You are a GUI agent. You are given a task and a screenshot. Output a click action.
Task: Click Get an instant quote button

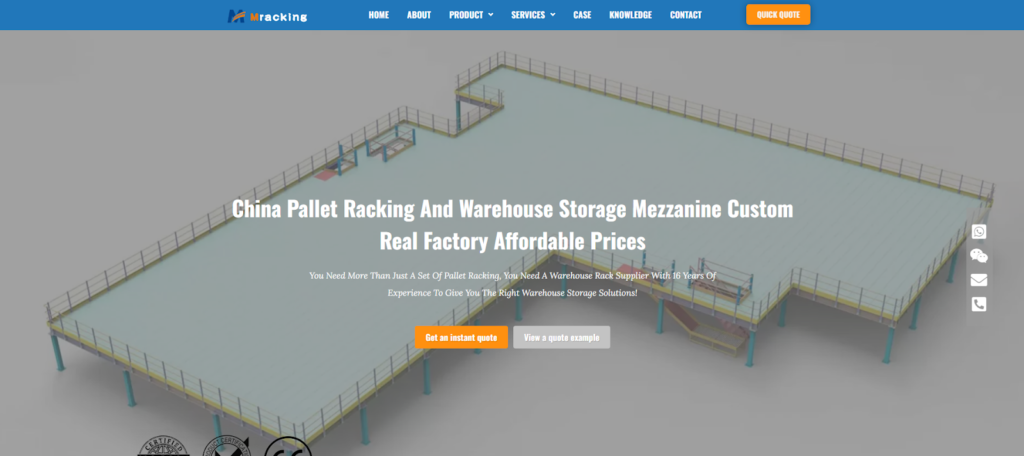click(461, 337)
